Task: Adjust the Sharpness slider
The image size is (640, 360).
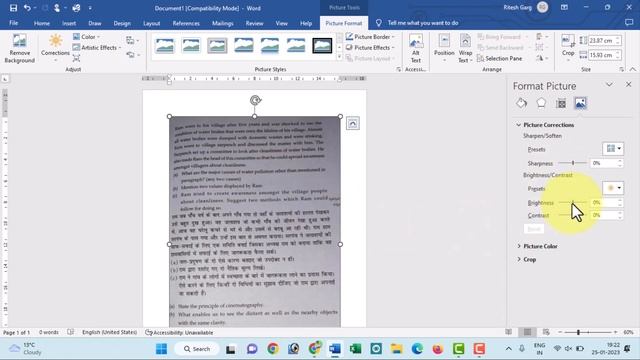Action: click(x=573, y=163)
